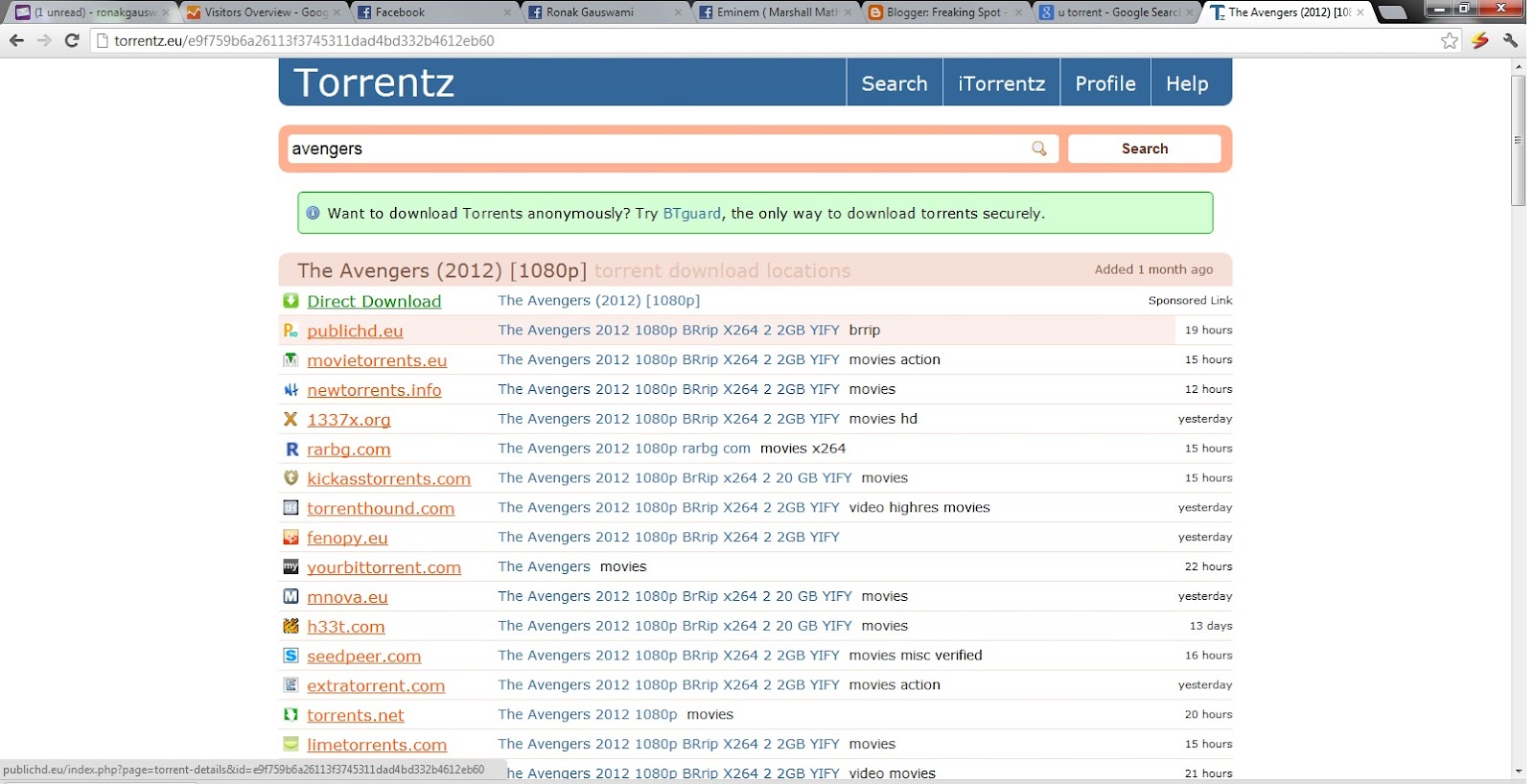Click the 1337x.org X favicon
This screenshot has height=784, width=1534.
[291, 419]
